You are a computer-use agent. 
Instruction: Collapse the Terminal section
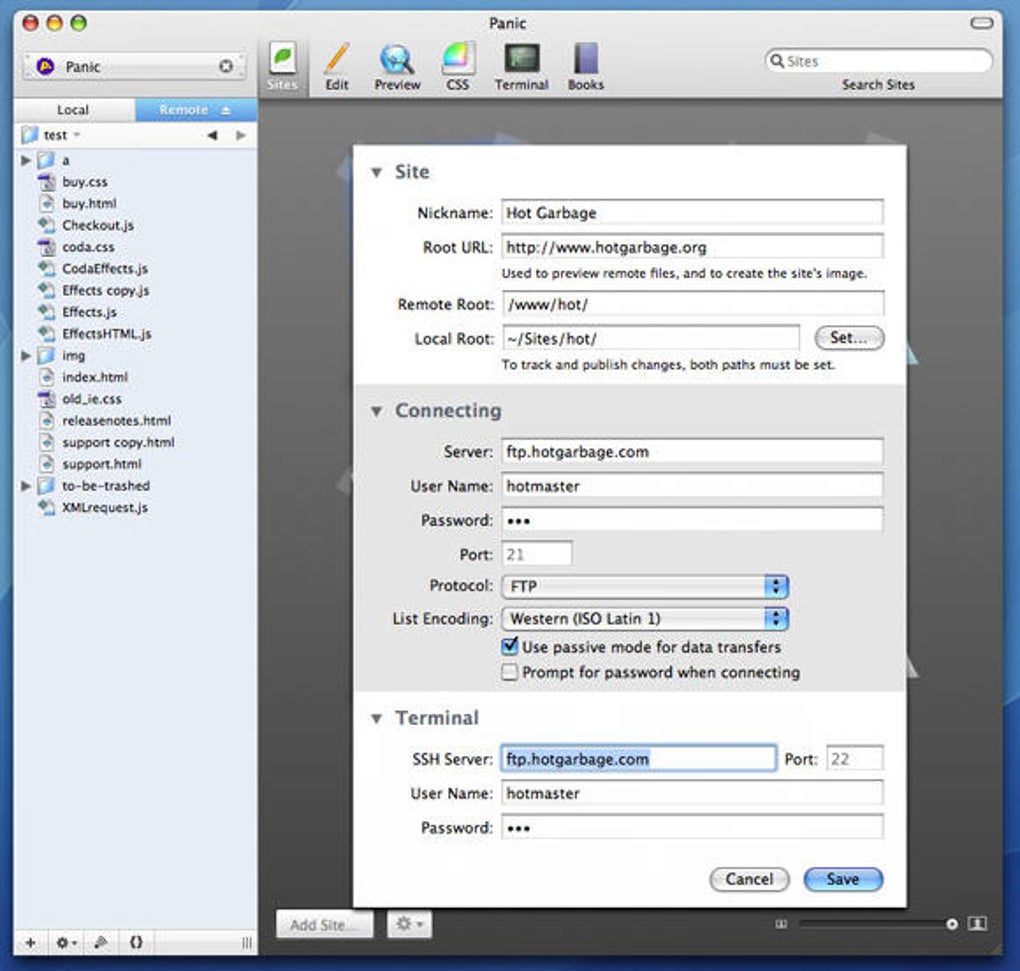click(x=376, y=718)
